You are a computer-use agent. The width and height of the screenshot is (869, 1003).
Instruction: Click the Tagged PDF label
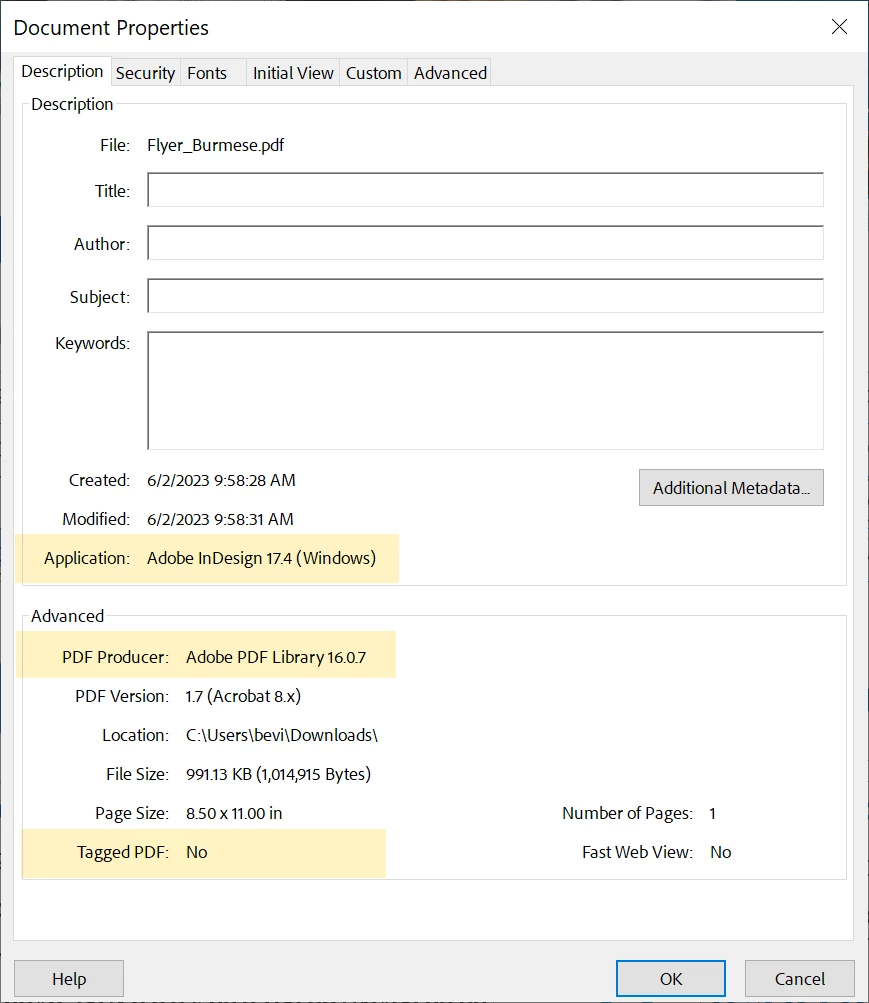[123, 853]
